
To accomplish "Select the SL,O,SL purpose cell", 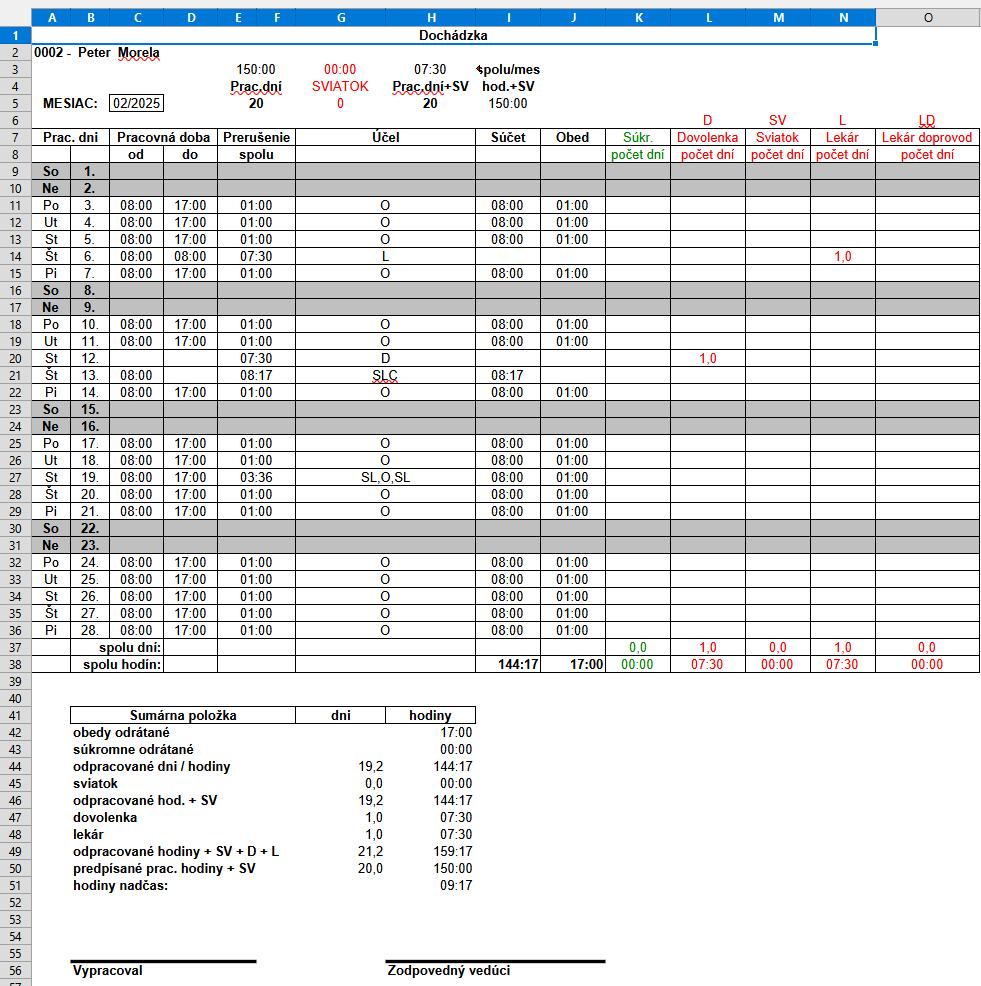I will 385,477.
